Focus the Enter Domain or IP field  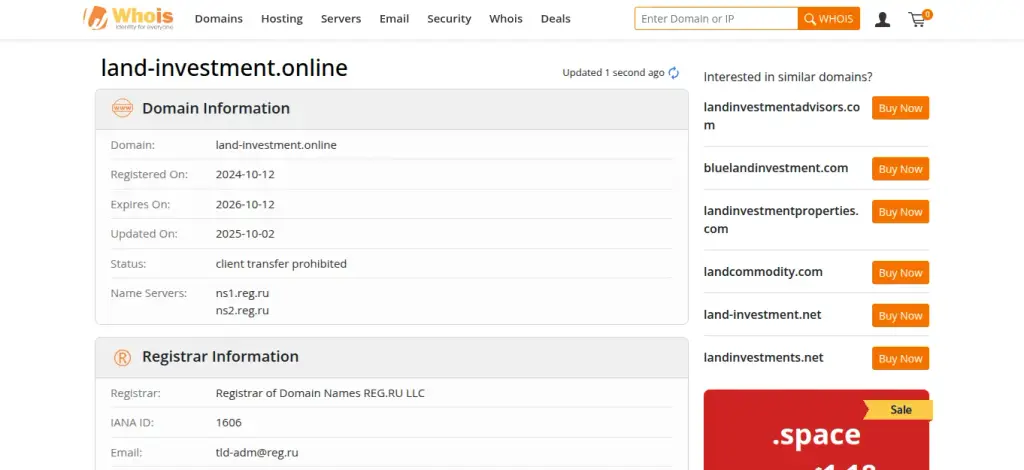pyautogui.click(x=716, y=19)
